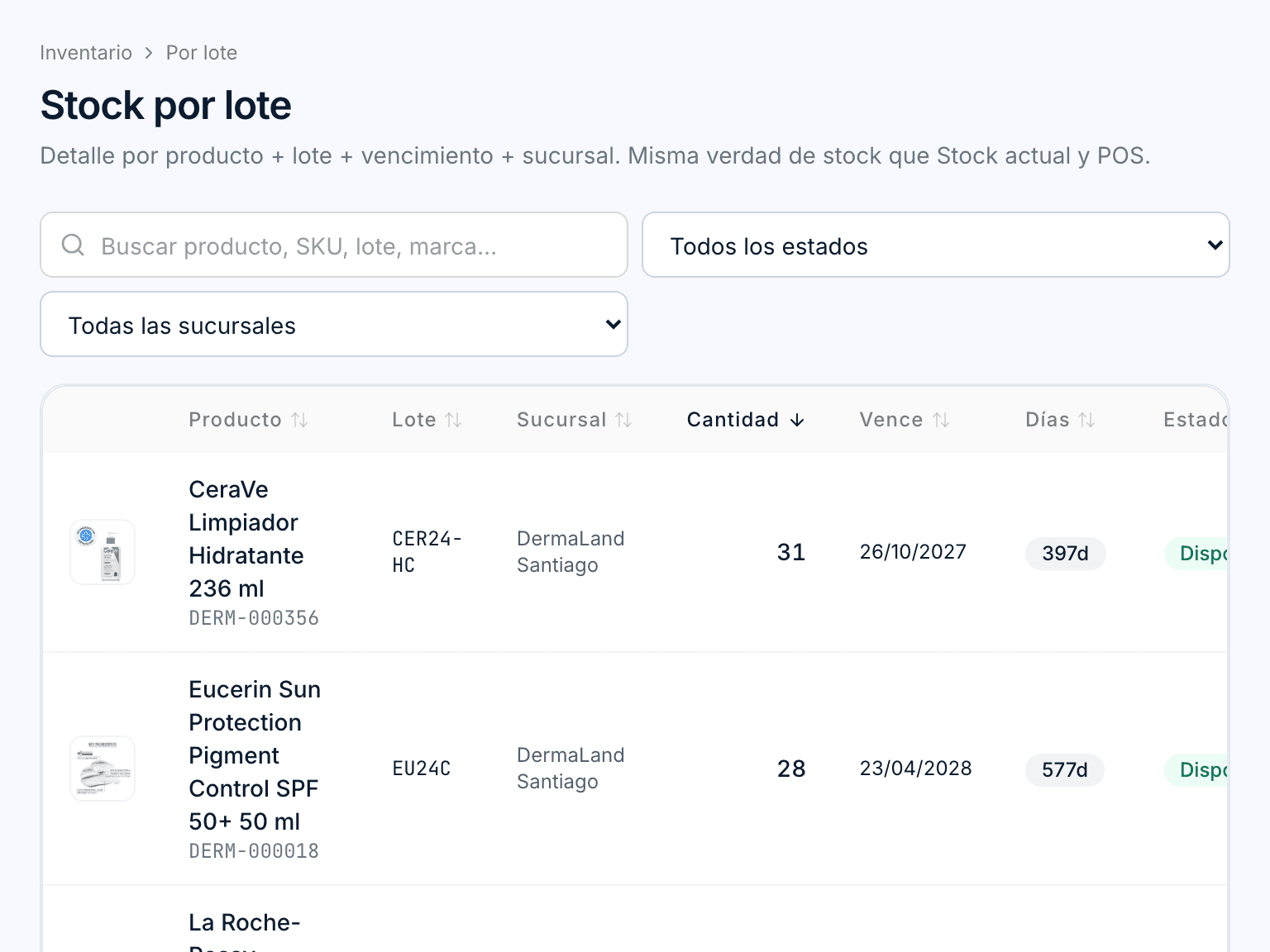
Task: Click expiry date 23/04/2028
Action: coord(915,769)
